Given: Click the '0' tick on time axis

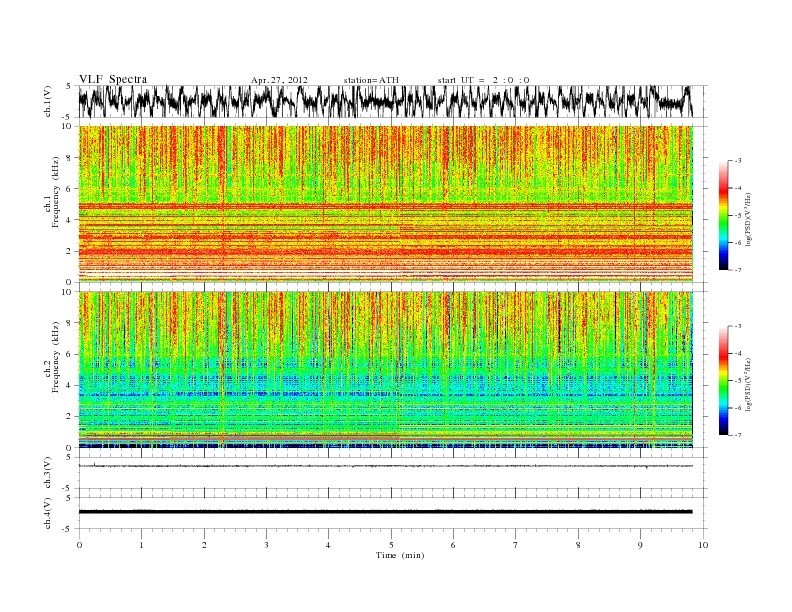Looking at the screenshot, I should [79, 545].
